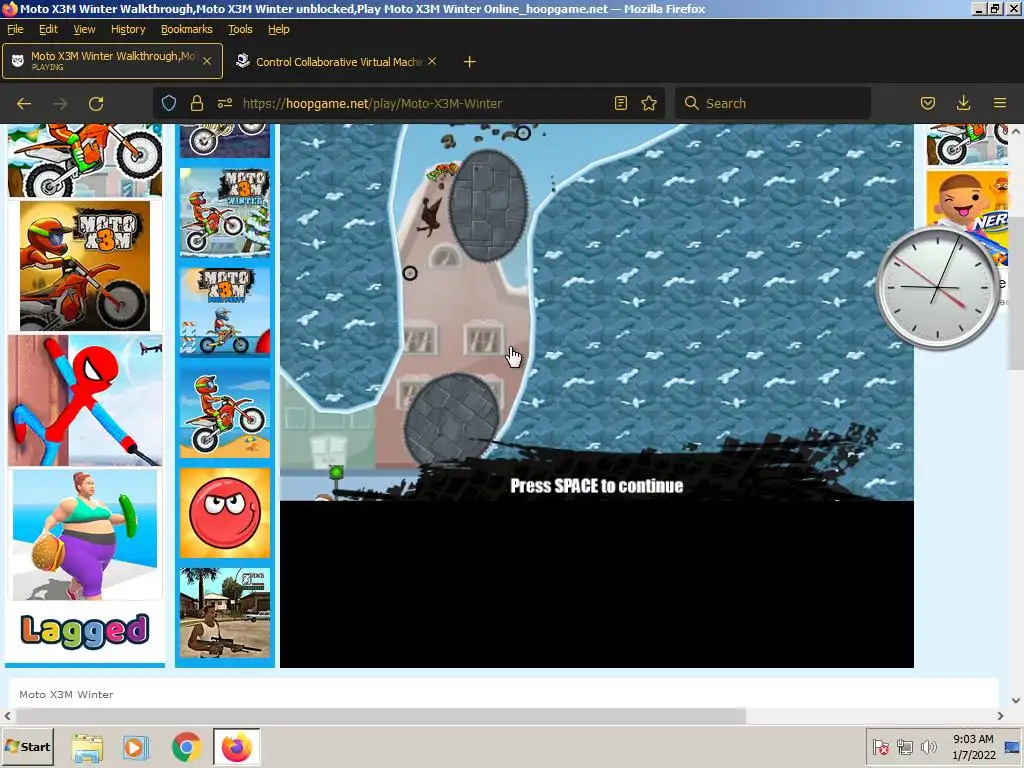Click the 9:03 AM taskbar clock
1024x768 pixels.
pyautogui.click(x=973, y=747)
